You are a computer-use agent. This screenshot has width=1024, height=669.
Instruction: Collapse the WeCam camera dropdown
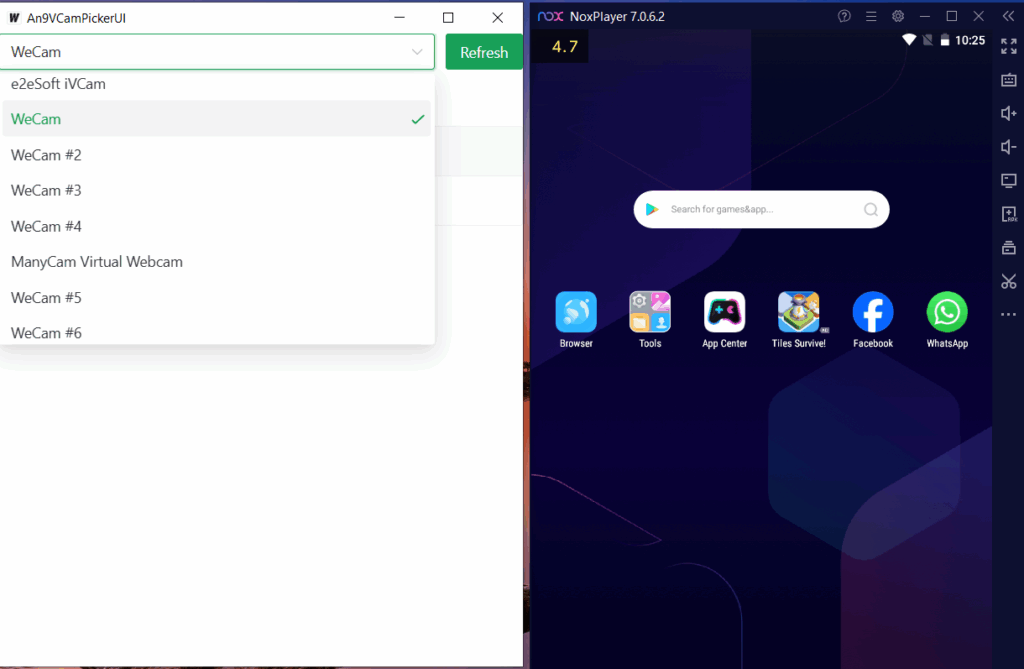click(417, 52)
